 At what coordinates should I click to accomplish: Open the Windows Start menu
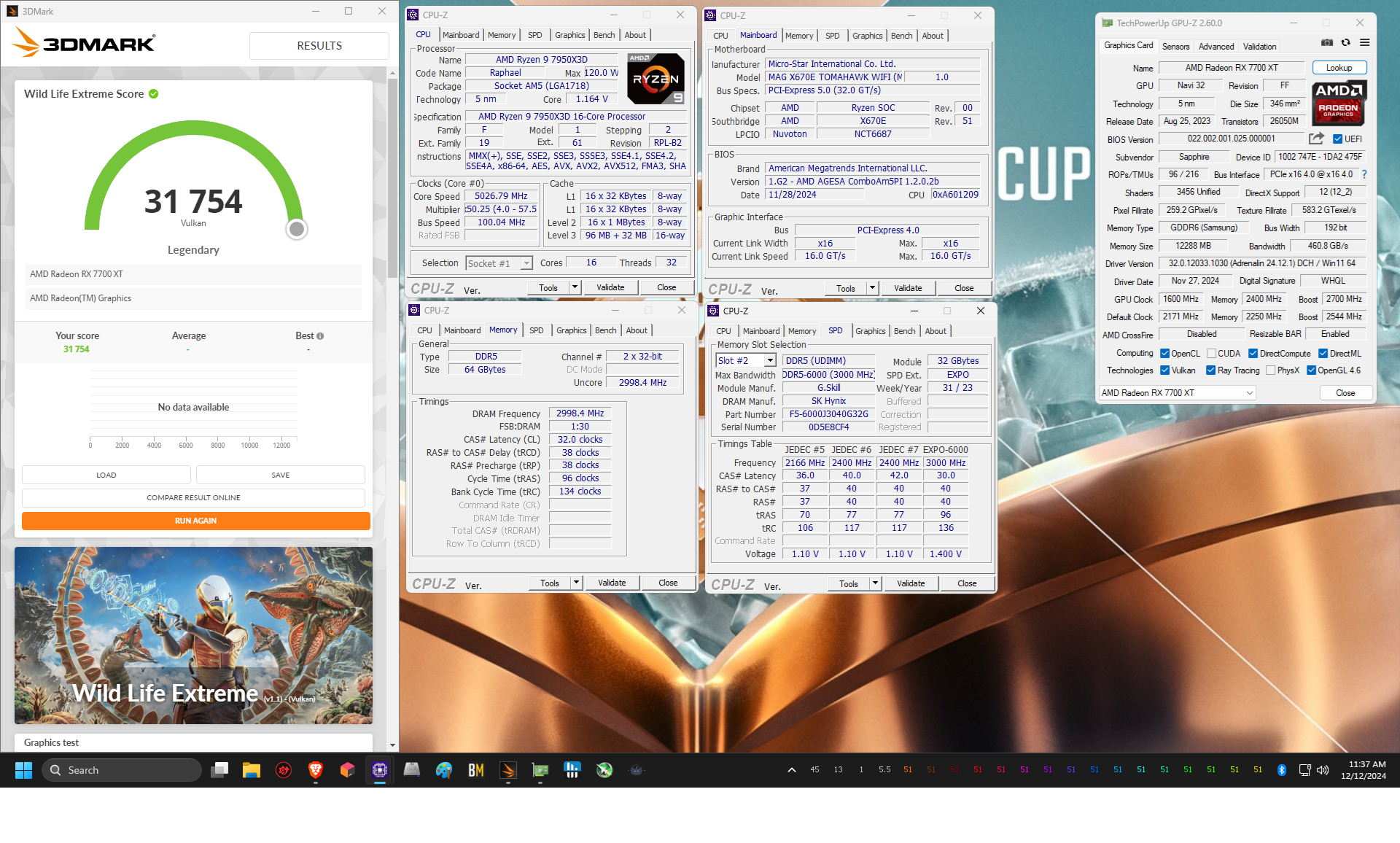[23, 770]
